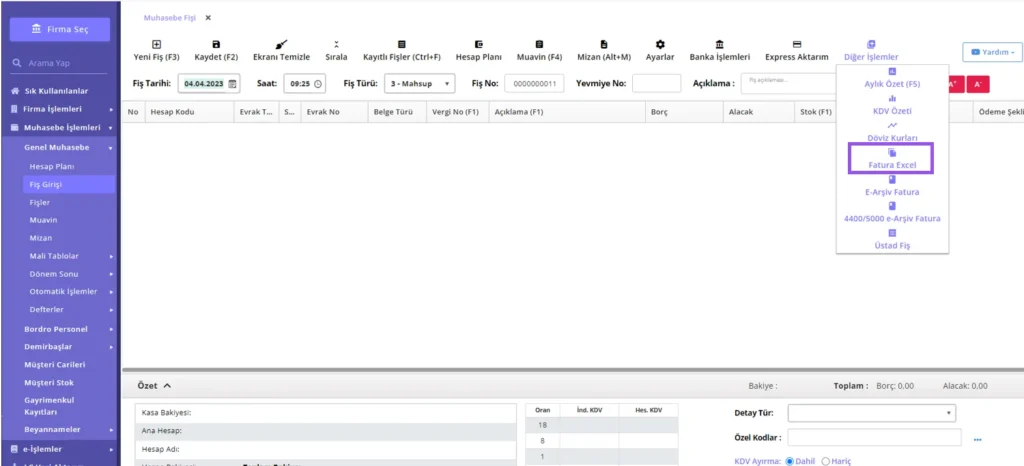
Task: Save with the Kaydet (F2) icon
Action: tap(216, 44)
